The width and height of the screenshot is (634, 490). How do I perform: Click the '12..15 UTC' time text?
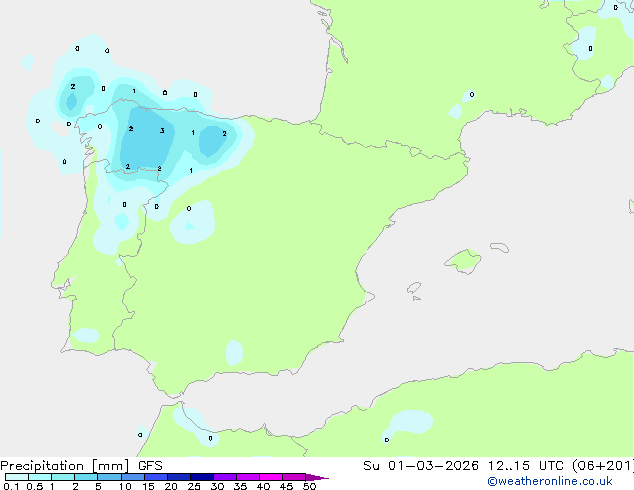[525, 466]
